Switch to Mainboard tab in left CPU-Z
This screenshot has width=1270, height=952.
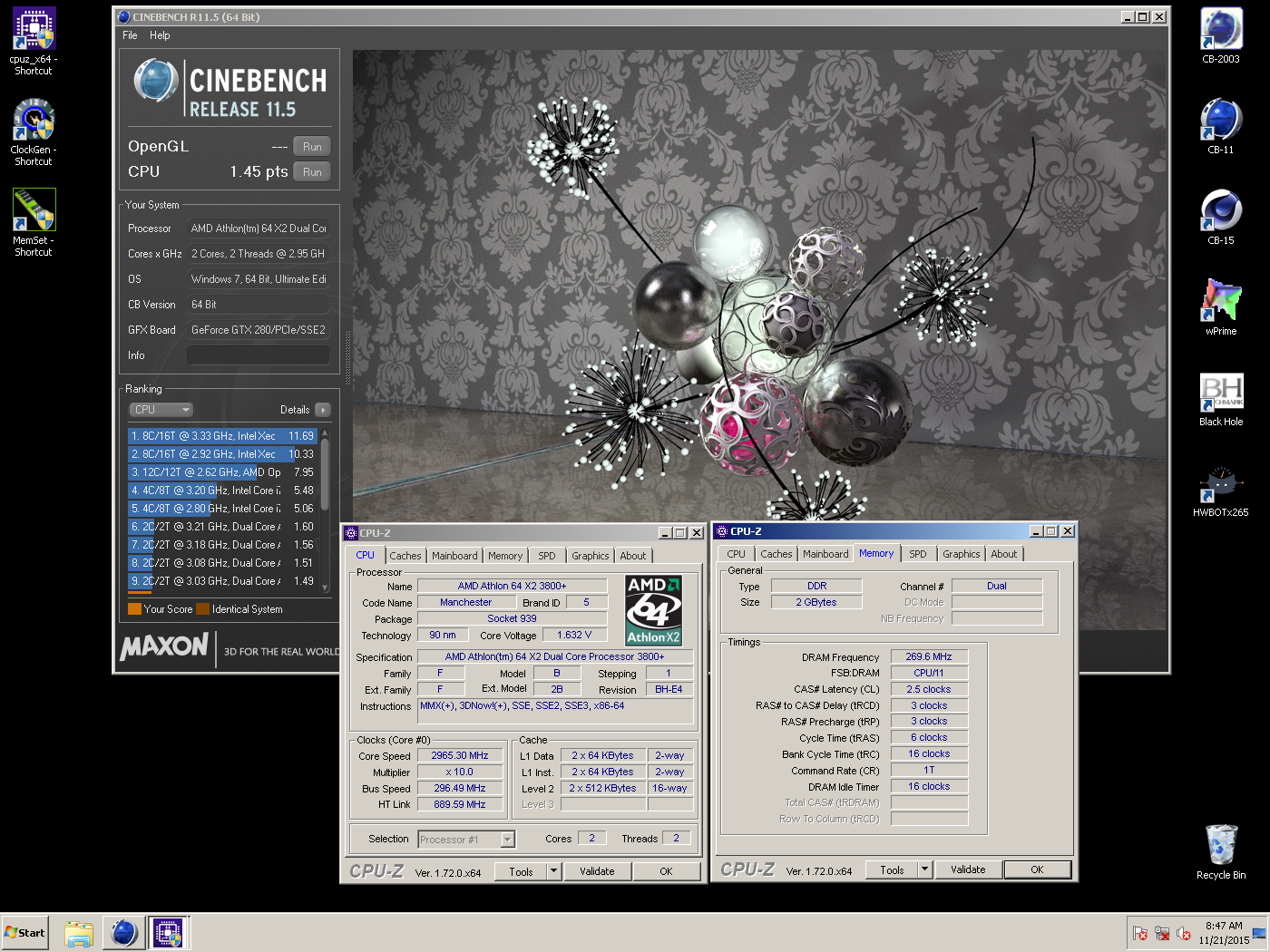pos(454,556)
